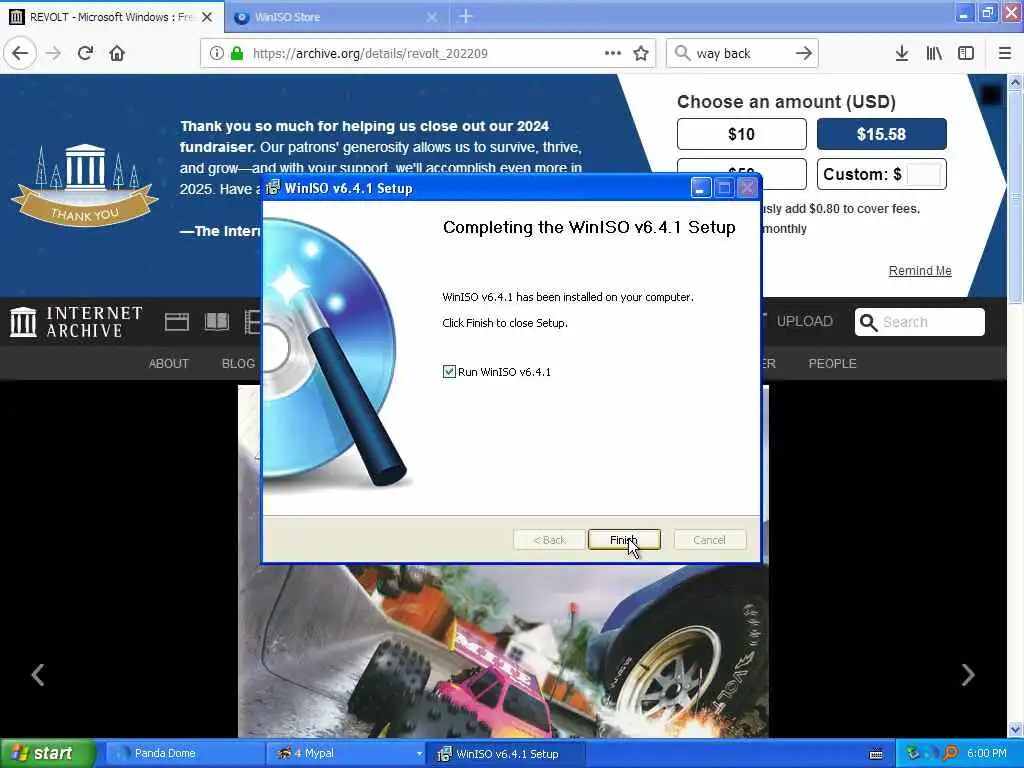The width and height of the screenshot is (1024, 768).
Task: Show previous image with left carousel arrow
Action: point(38,675)
